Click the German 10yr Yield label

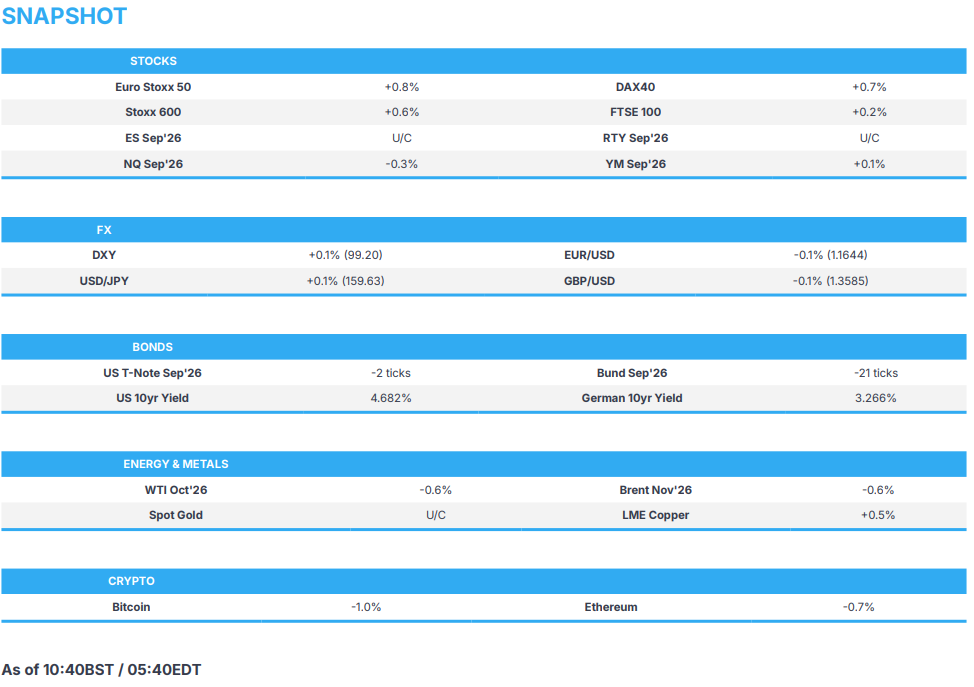(x=632, y=398)
